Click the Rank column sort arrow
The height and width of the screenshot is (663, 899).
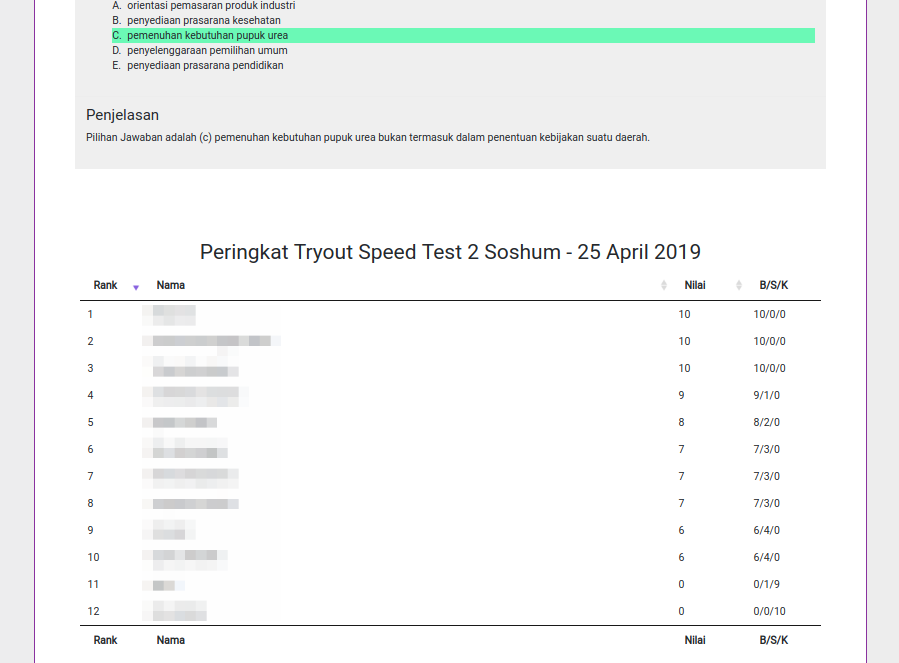136,287
